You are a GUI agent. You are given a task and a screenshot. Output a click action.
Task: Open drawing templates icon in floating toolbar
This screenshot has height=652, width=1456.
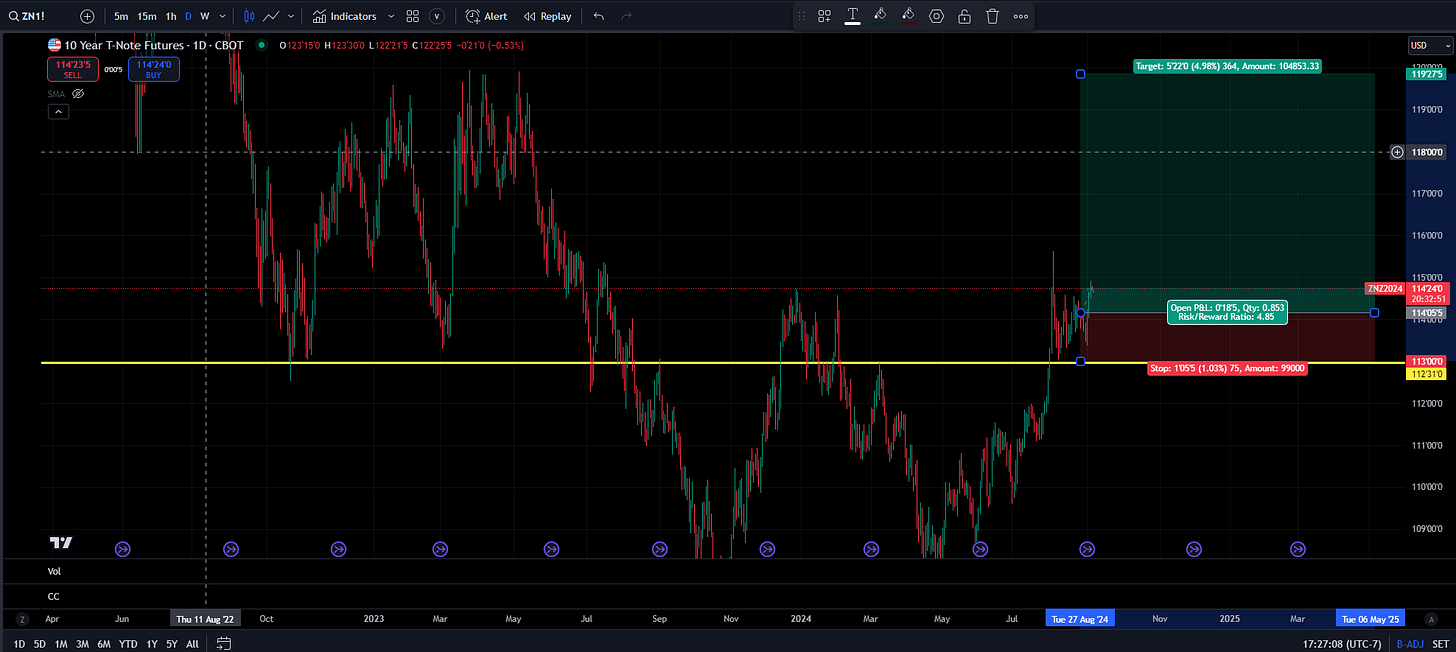pyautogui.click(x=825, y=16)
